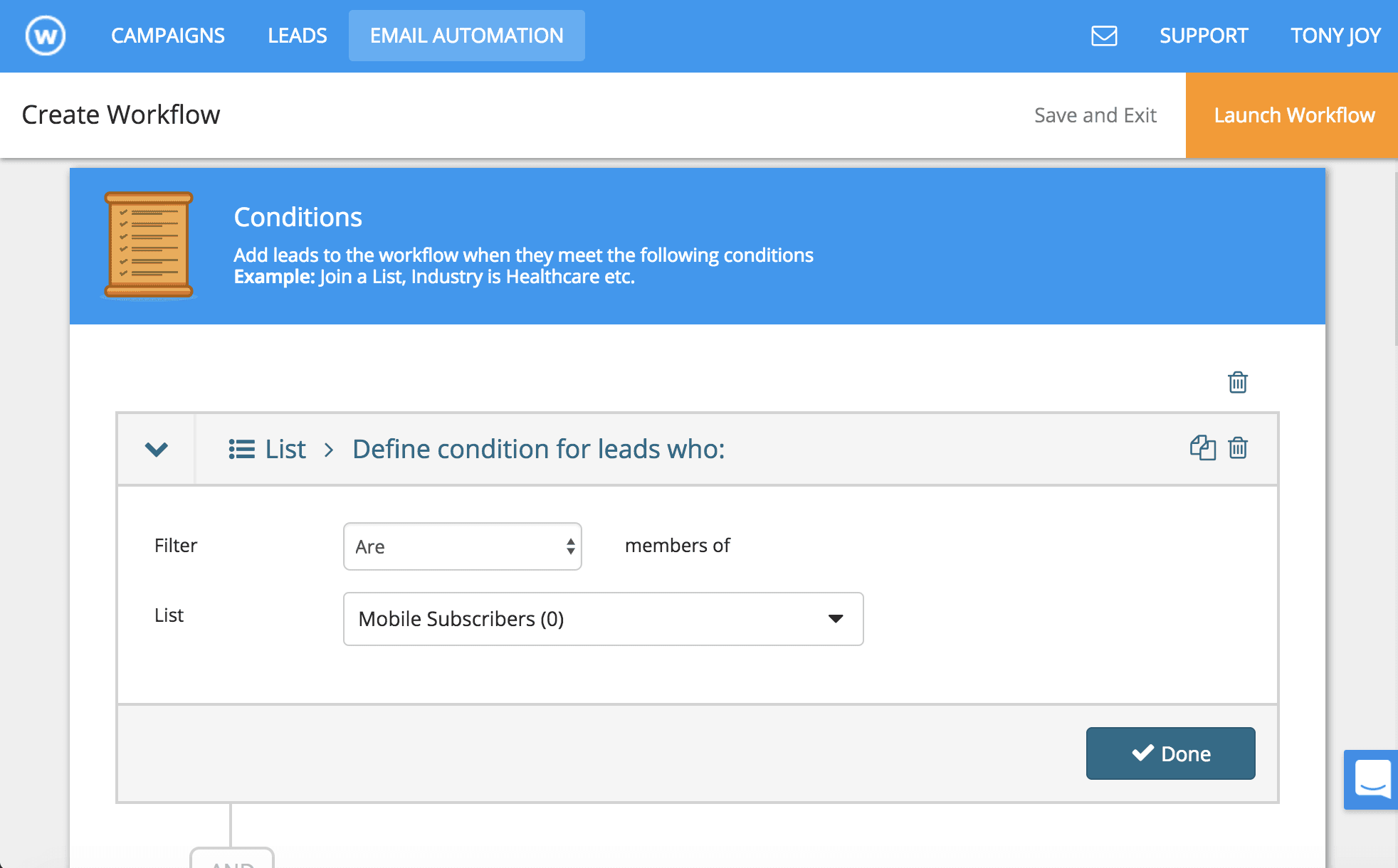This screenshot has height=868, width=1398.
Task: Duplicate the List condition with the copy icon
Action: coord(1202,448)
